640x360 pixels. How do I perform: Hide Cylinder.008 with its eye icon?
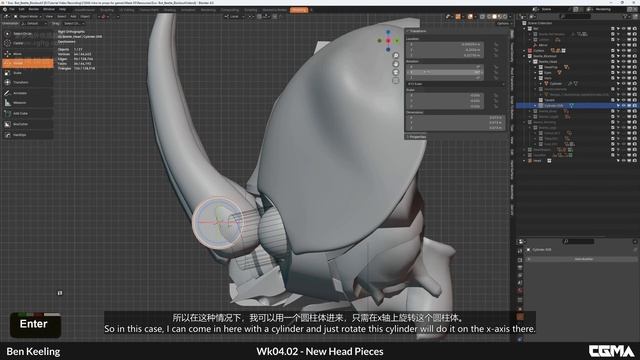click(x=623, y=106)
